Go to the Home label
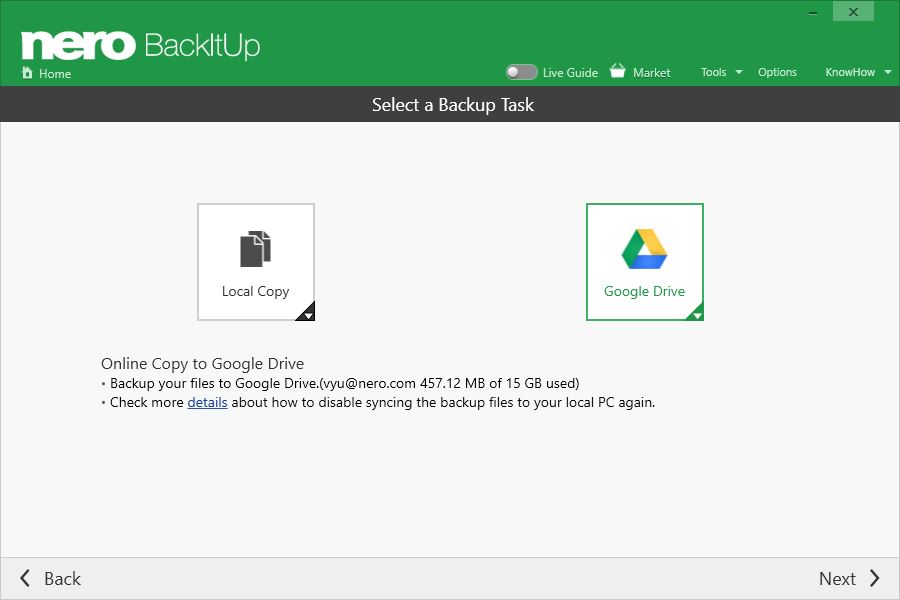Image resolution: width=900 pixels, height=600 pixels. 55,73
